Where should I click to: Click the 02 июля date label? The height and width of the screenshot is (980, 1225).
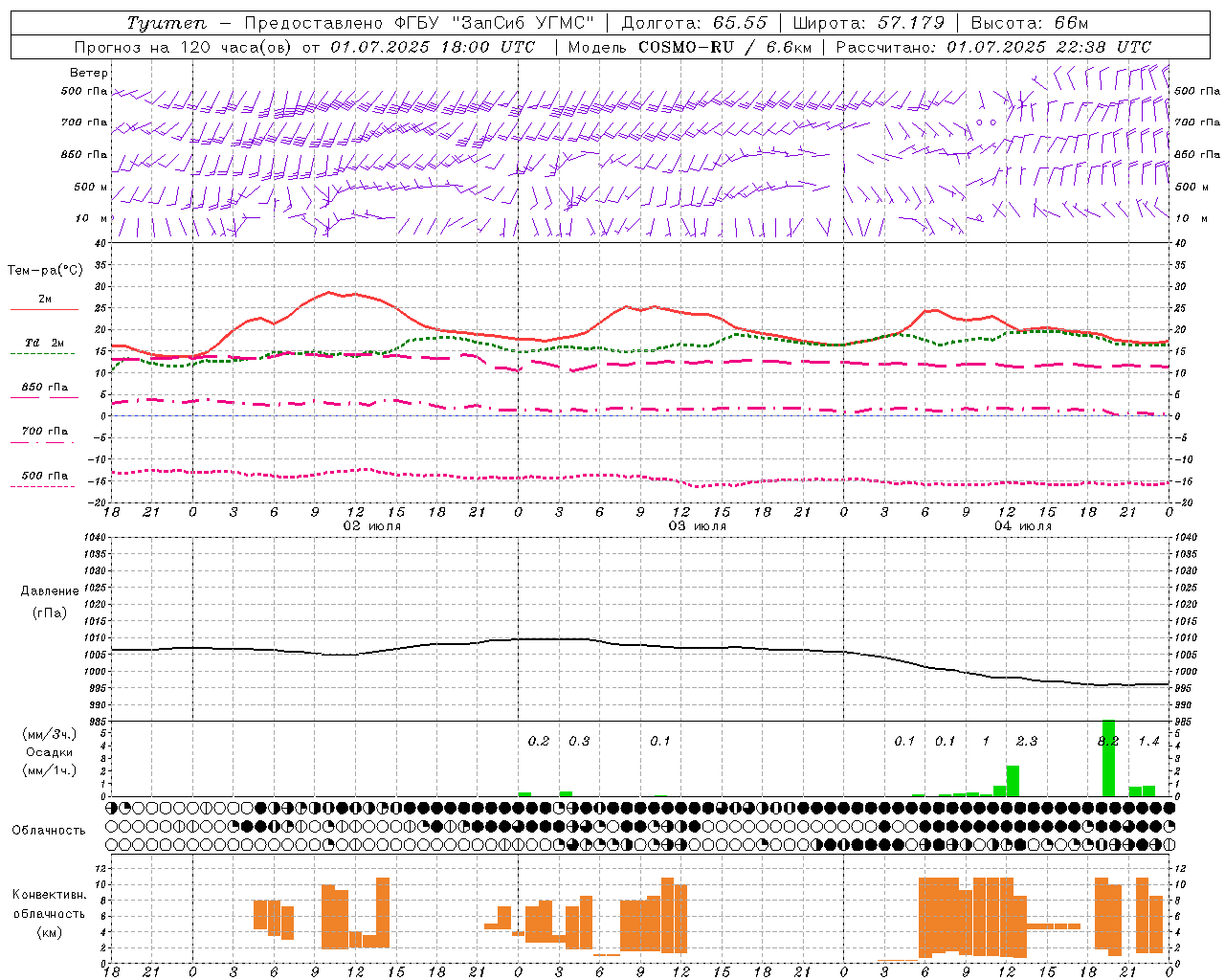pyautogui.click(x=371, y=526)
